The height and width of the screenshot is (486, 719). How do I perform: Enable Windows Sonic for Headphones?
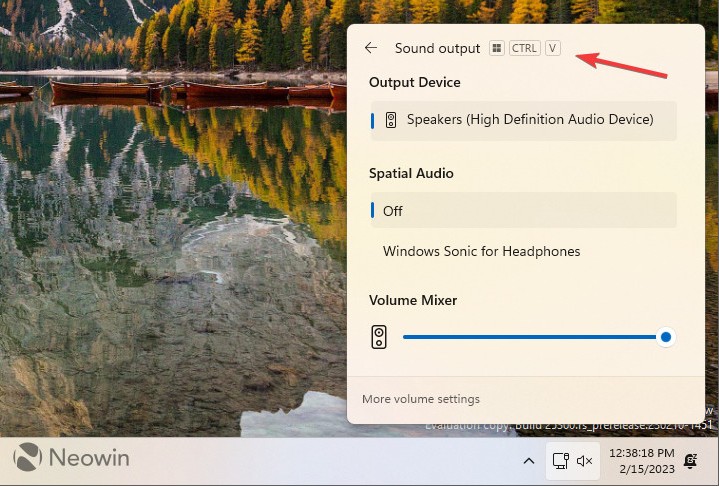tap(481, 251)
